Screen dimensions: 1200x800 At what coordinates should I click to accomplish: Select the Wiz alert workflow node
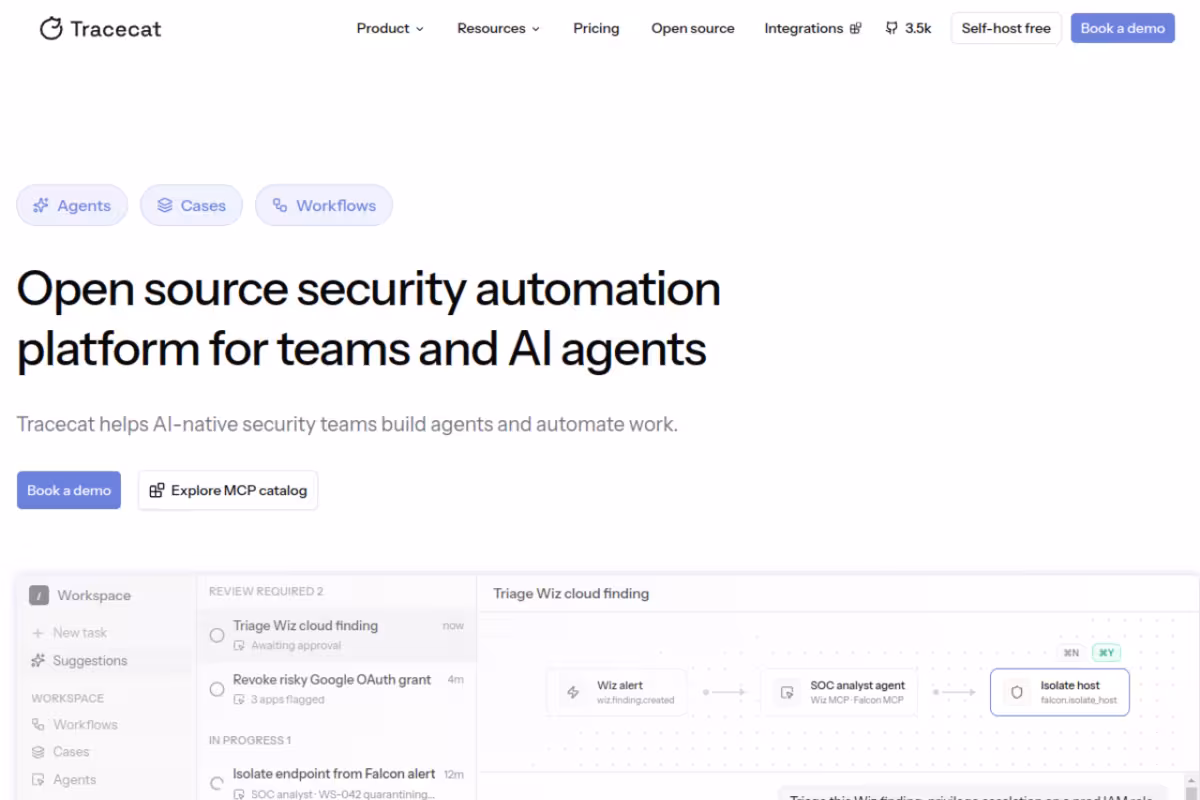[617, 692]
